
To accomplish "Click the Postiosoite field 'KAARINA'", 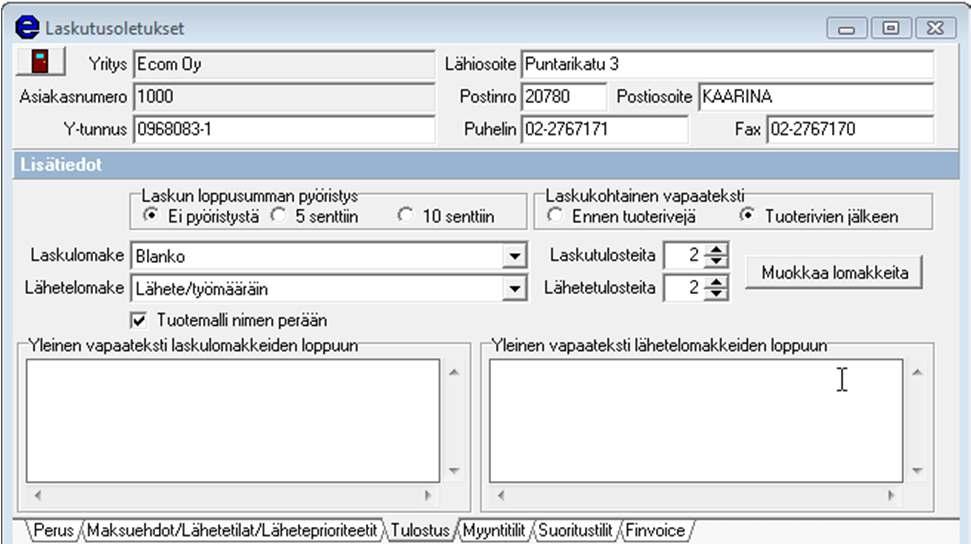I will tap(816, 97).
